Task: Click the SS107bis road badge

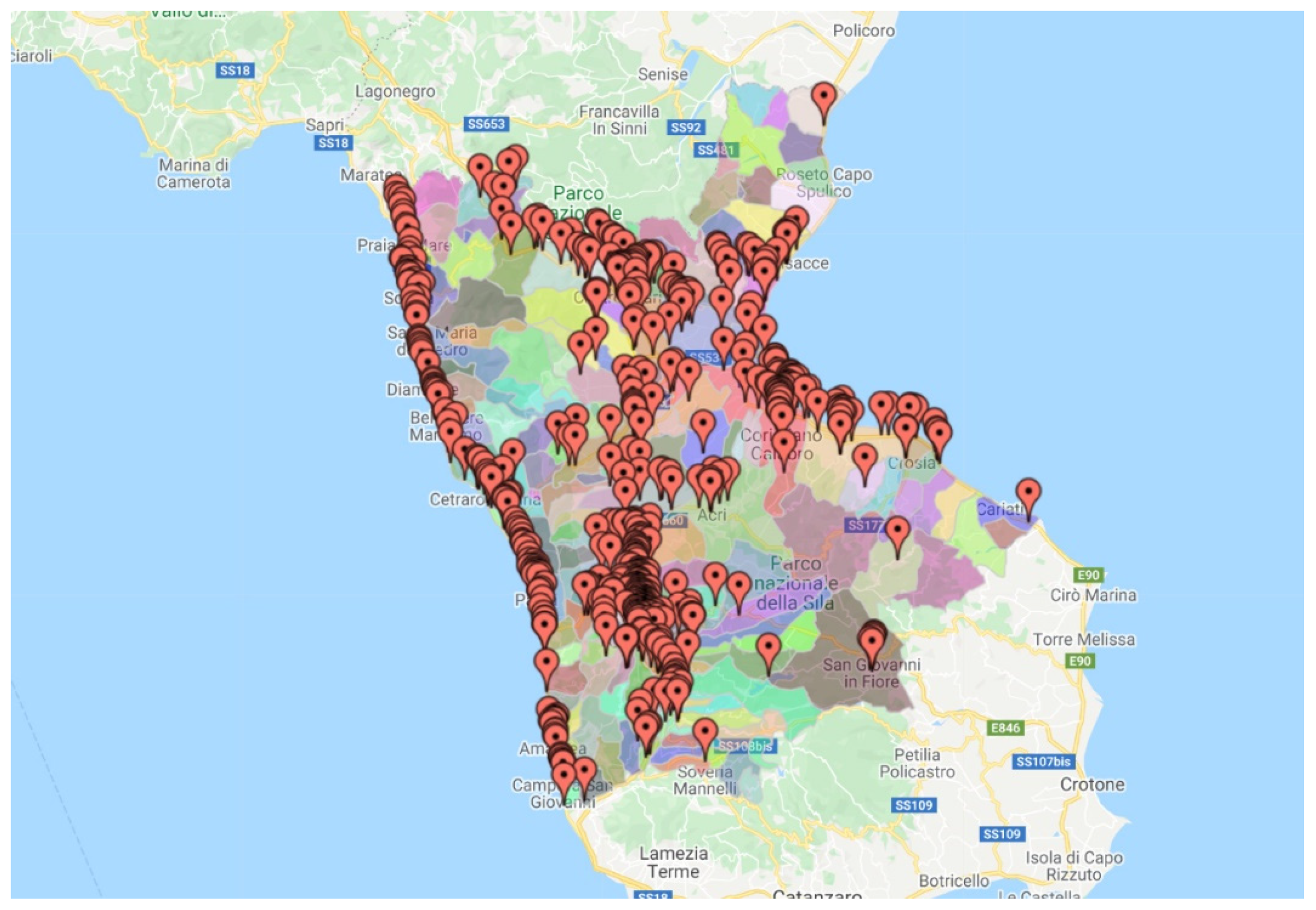Action: [1043, 762]
